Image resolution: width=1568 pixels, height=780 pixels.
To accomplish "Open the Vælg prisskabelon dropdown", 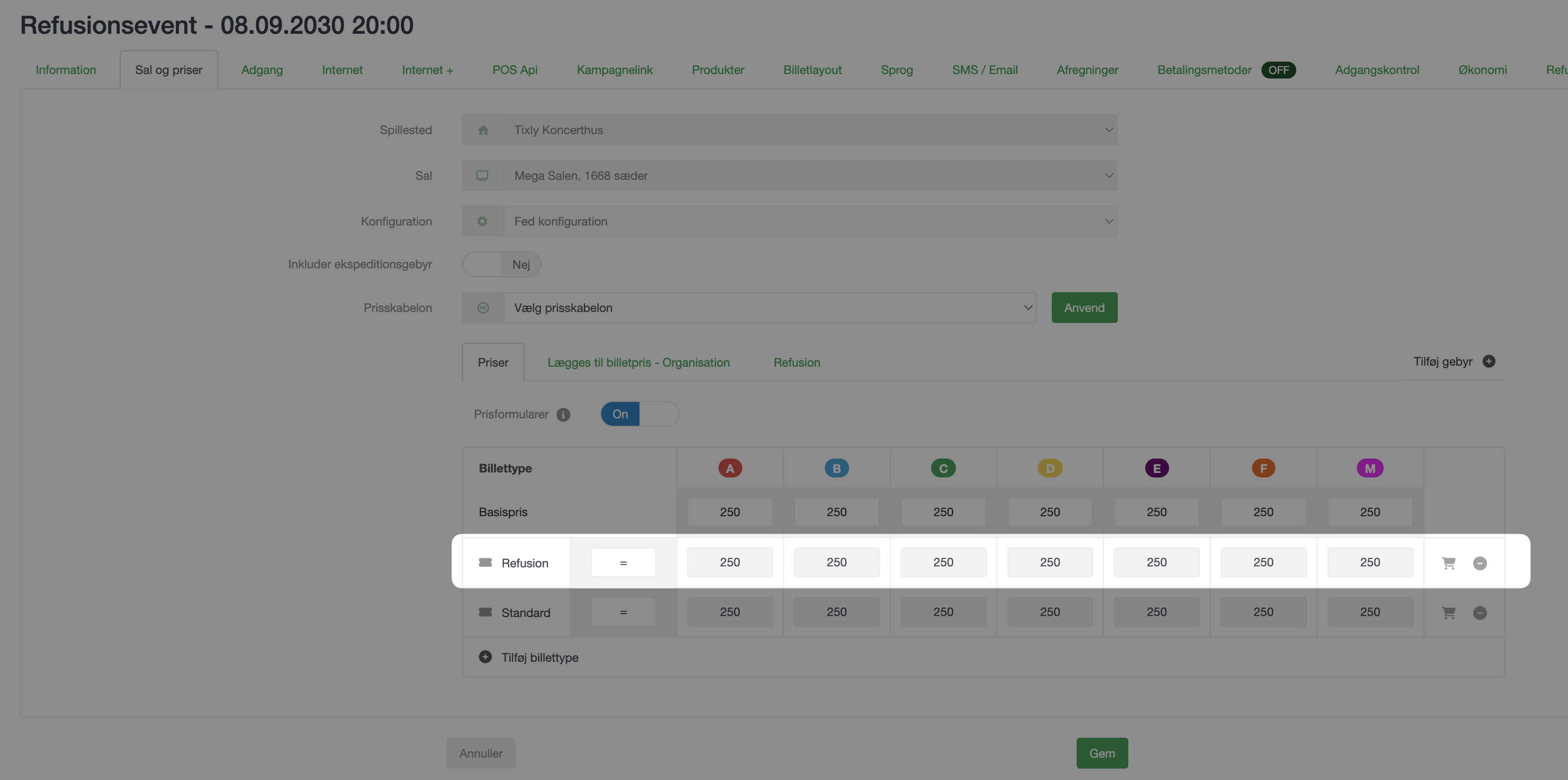I will (x=770, y=308).
